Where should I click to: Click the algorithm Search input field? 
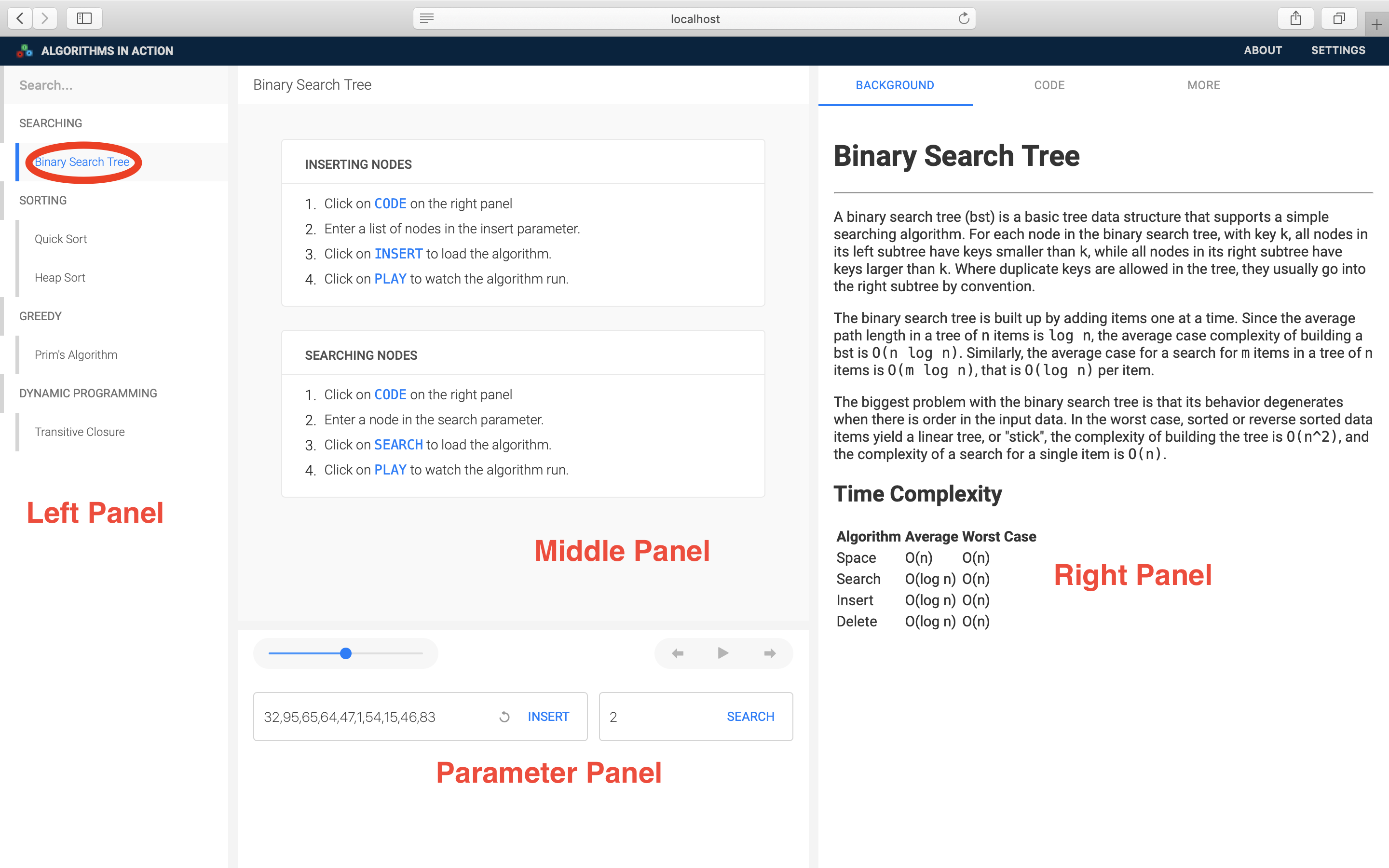(115, 85)
